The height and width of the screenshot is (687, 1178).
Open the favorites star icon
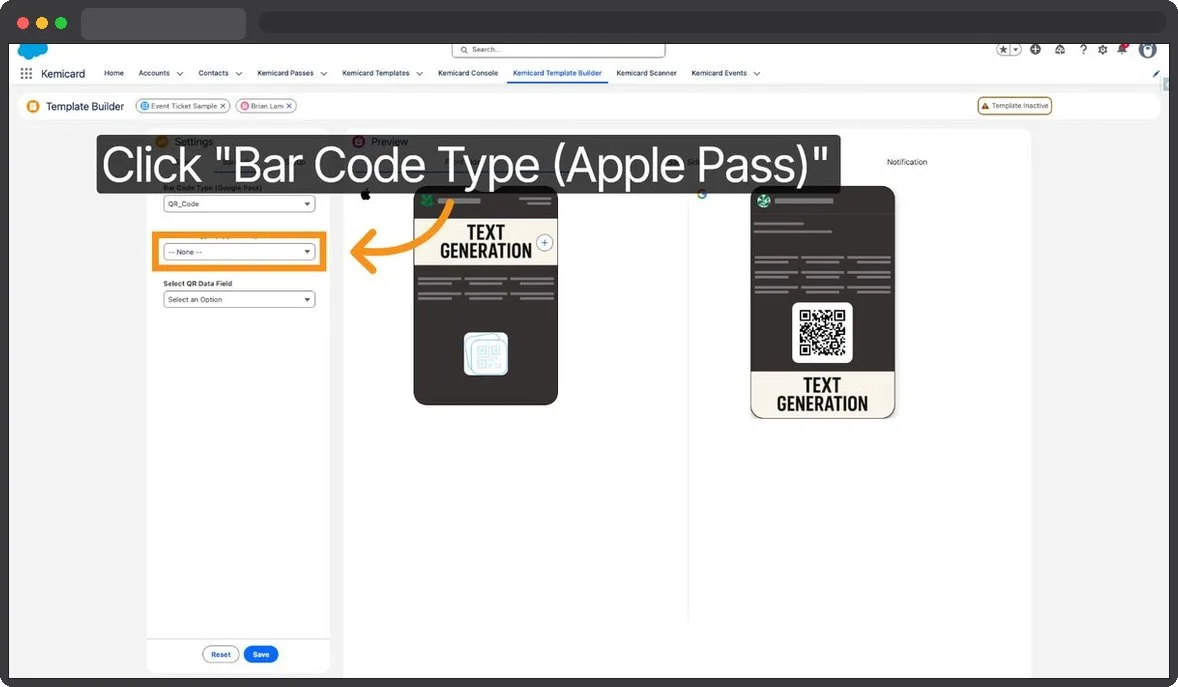(x=1003, y=50)
